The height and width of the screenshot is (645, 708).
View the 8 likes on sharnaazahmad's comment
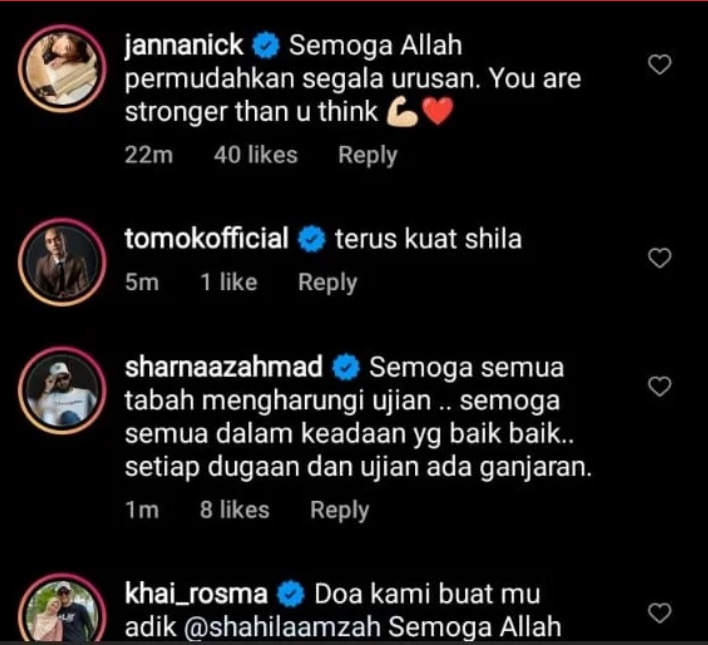(234, 510)
